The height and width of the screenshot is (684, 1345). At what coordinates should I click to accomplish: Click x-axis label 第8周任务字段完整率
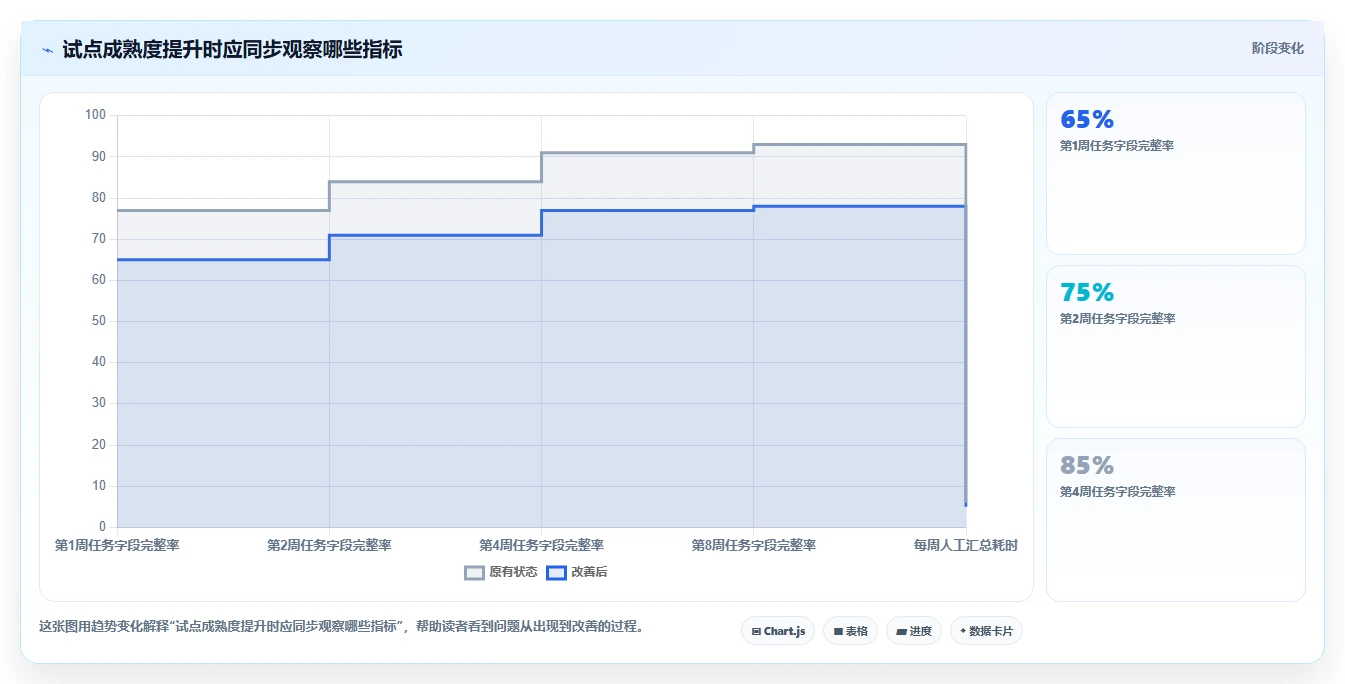coord(753,545)
